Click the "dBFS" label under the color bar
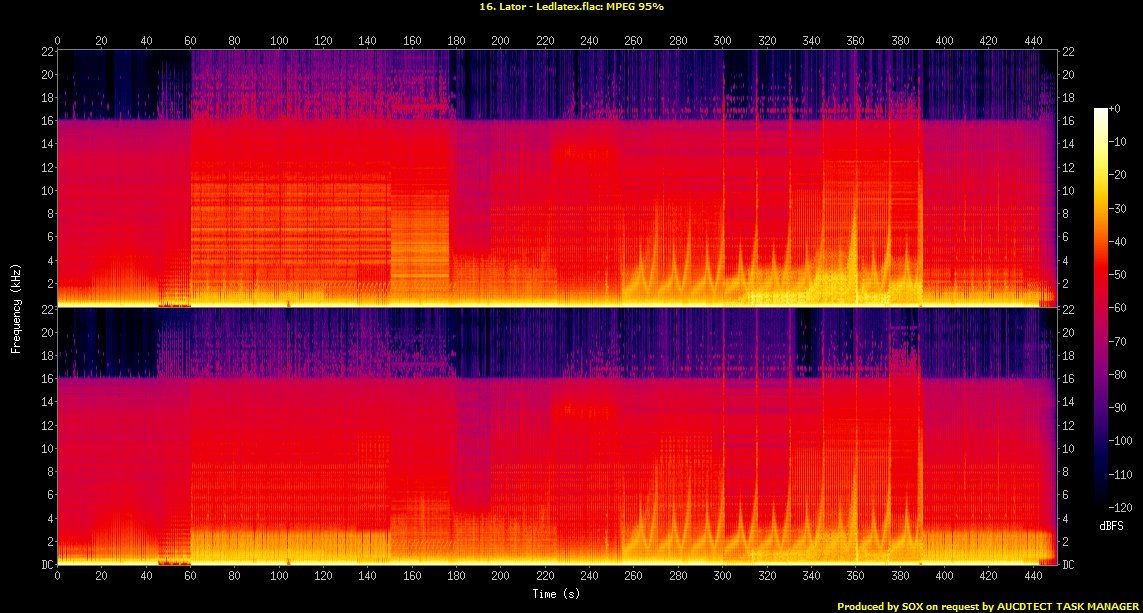Image resolution: width=1143 pixels, height=613 pixels. (1109, 524)
